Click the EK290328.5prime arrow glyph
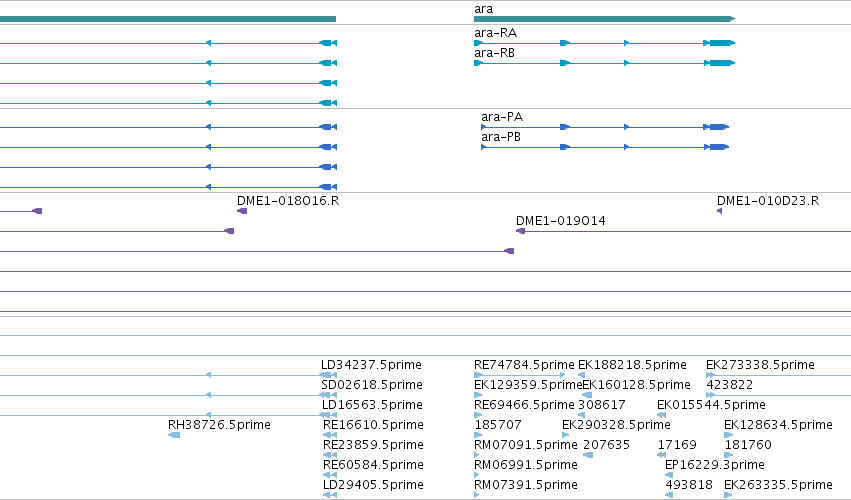The width and height of the screenshot is (851, 500). (566, 435)
